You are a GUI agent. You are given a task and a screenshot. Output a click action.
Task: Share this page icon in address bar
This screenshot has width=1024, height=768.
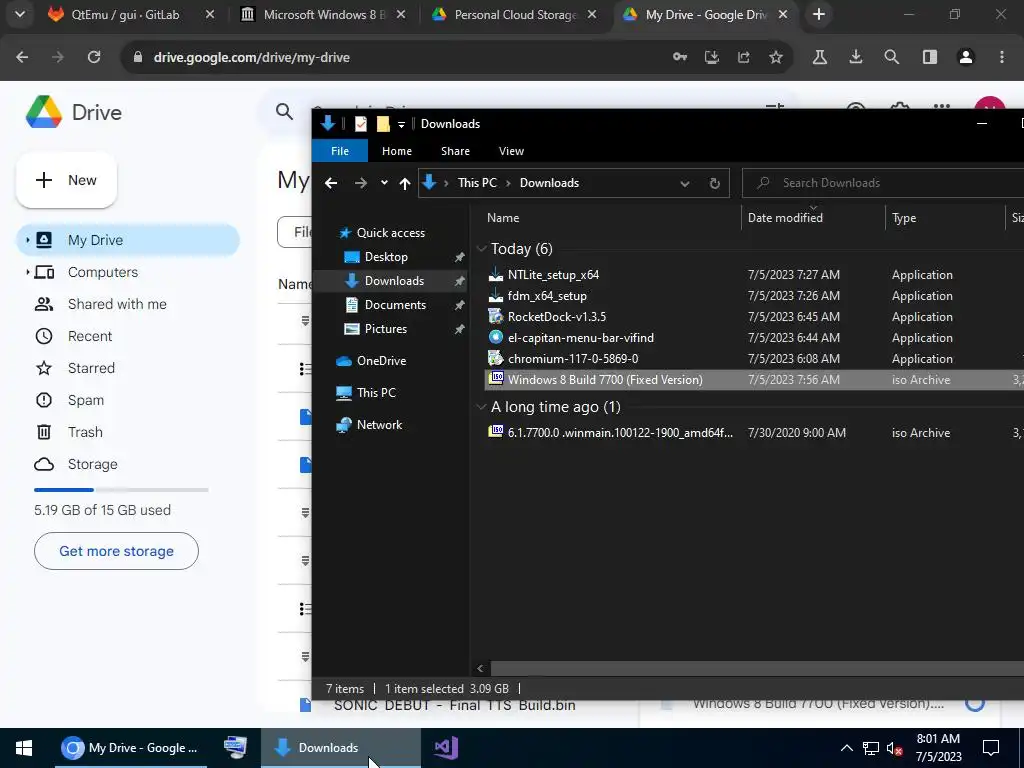744,57
